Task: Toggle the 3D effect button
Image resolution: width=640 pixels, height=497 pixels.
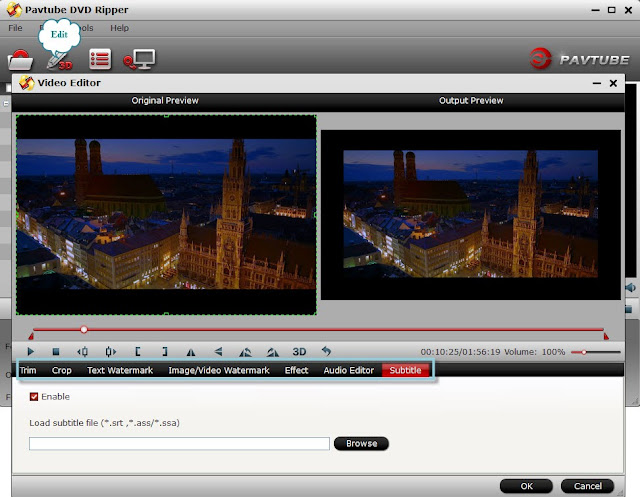Action: [299, 351]
